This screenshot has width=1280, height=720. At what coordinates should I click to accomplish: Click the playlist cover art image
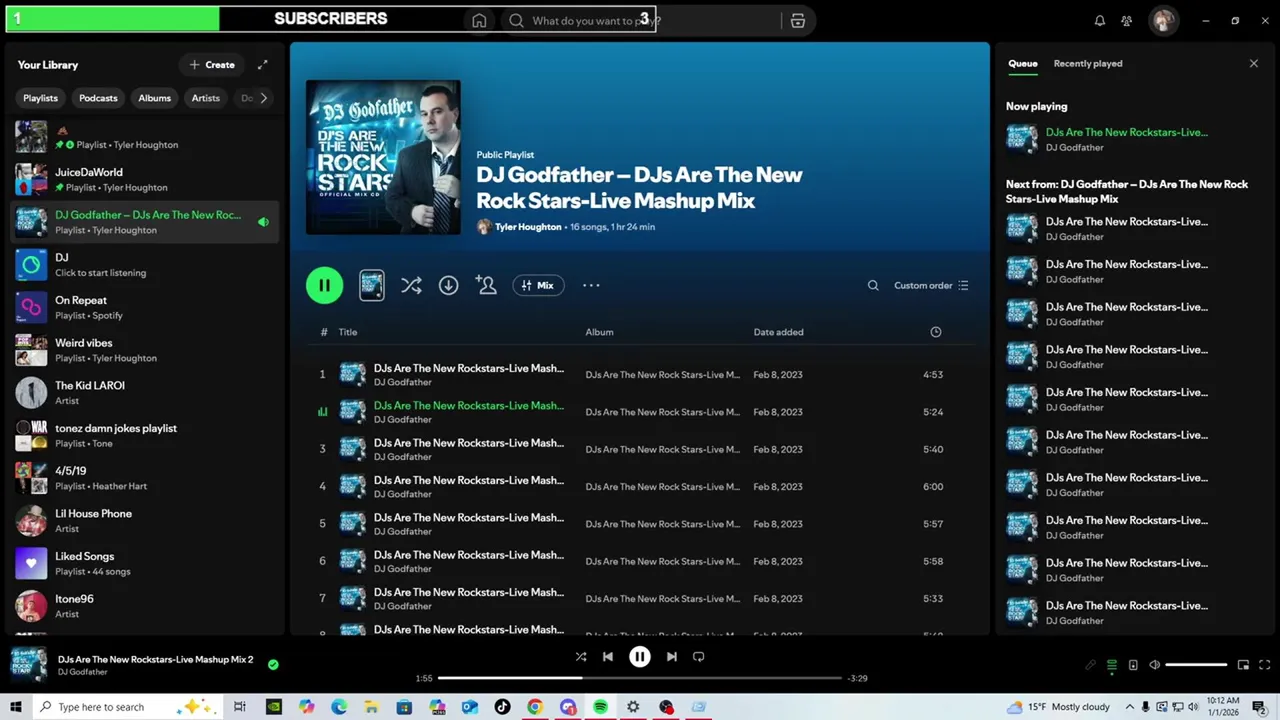pos(383,157)
